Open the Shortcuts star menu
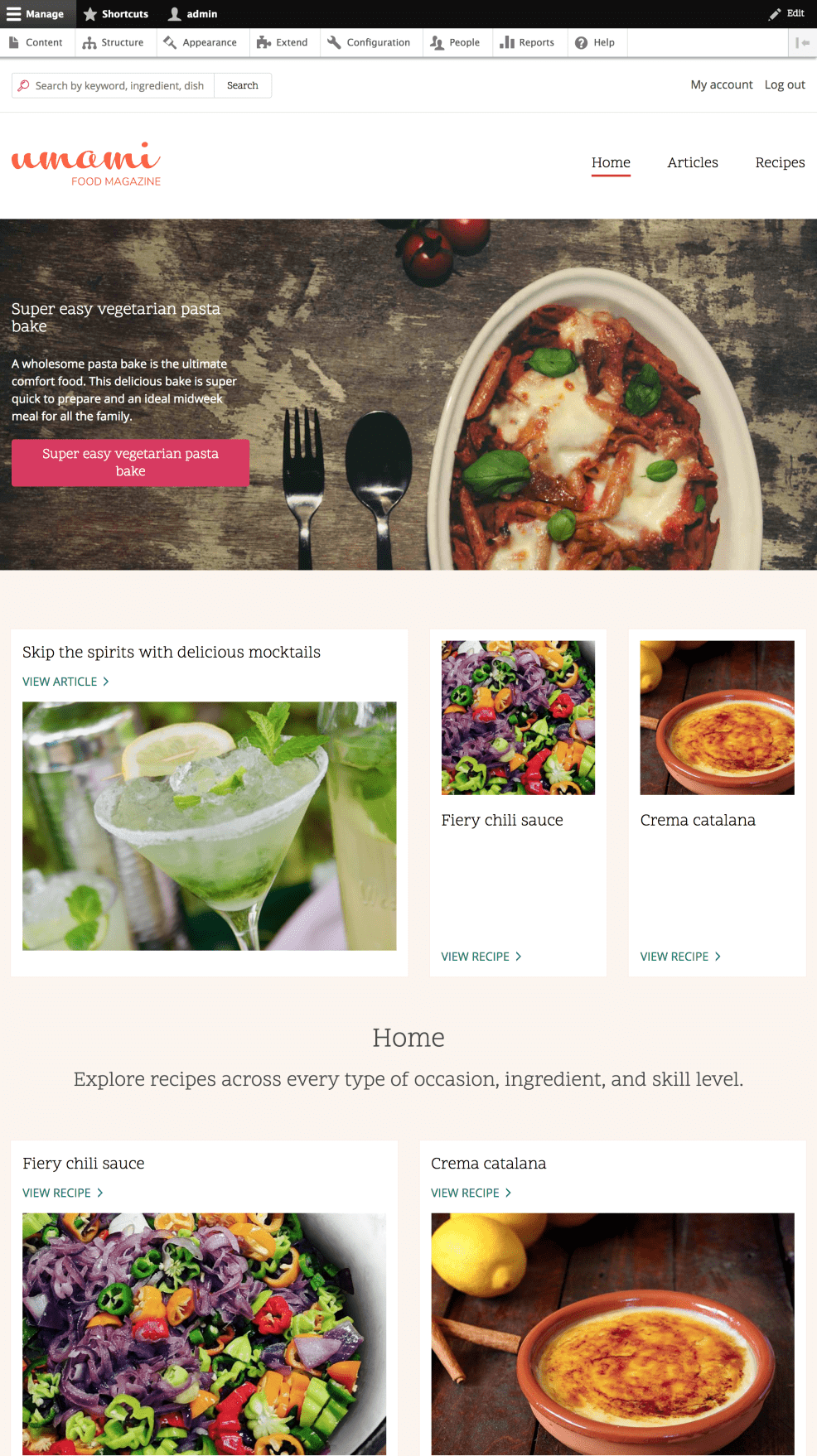This screenshot has width=817, height=1456. pos(116,14)
